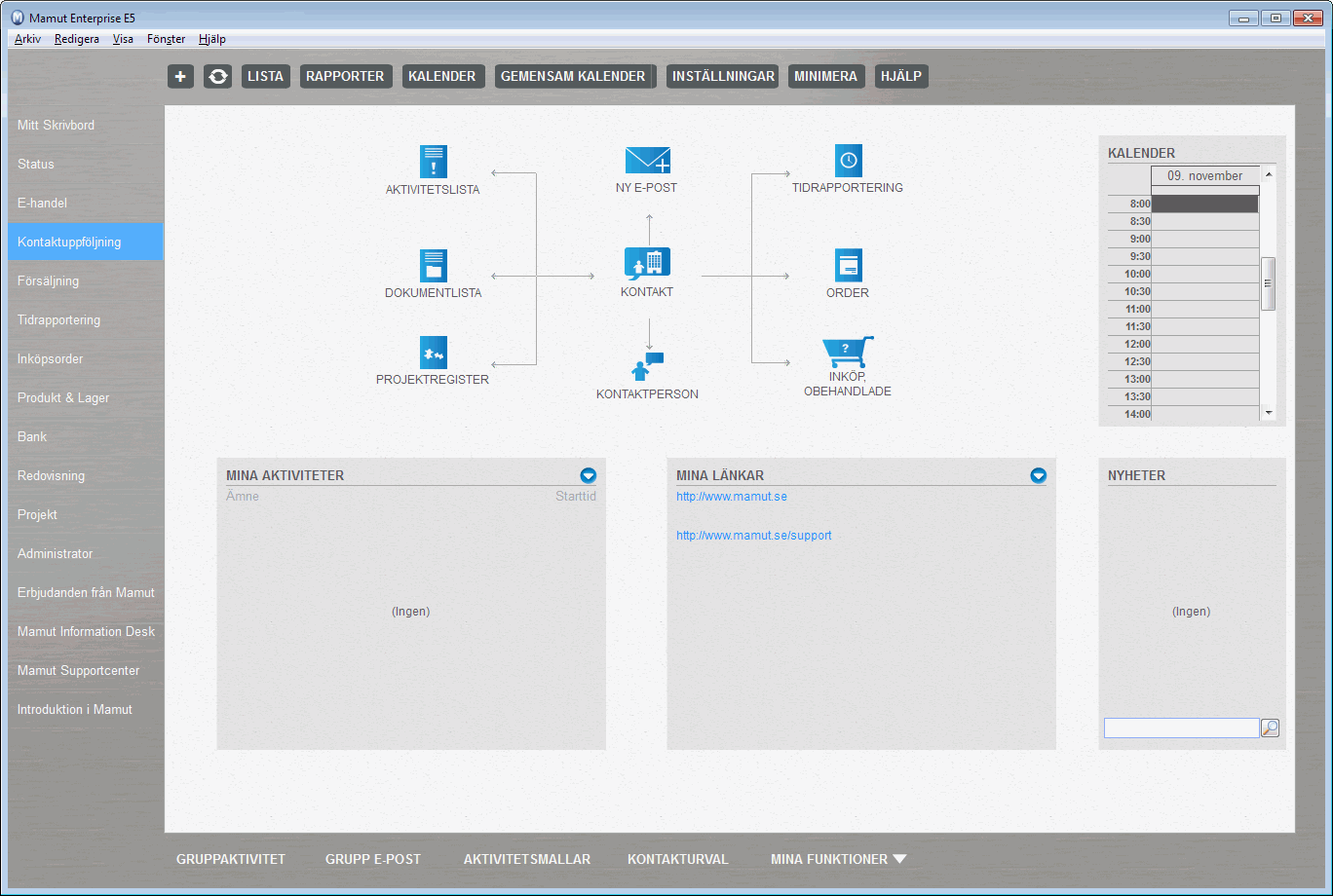Expand the Mina Aktiviteter dropdown arrow
The height and width of the screenshot is (896, 1333).
click(588, 475)
